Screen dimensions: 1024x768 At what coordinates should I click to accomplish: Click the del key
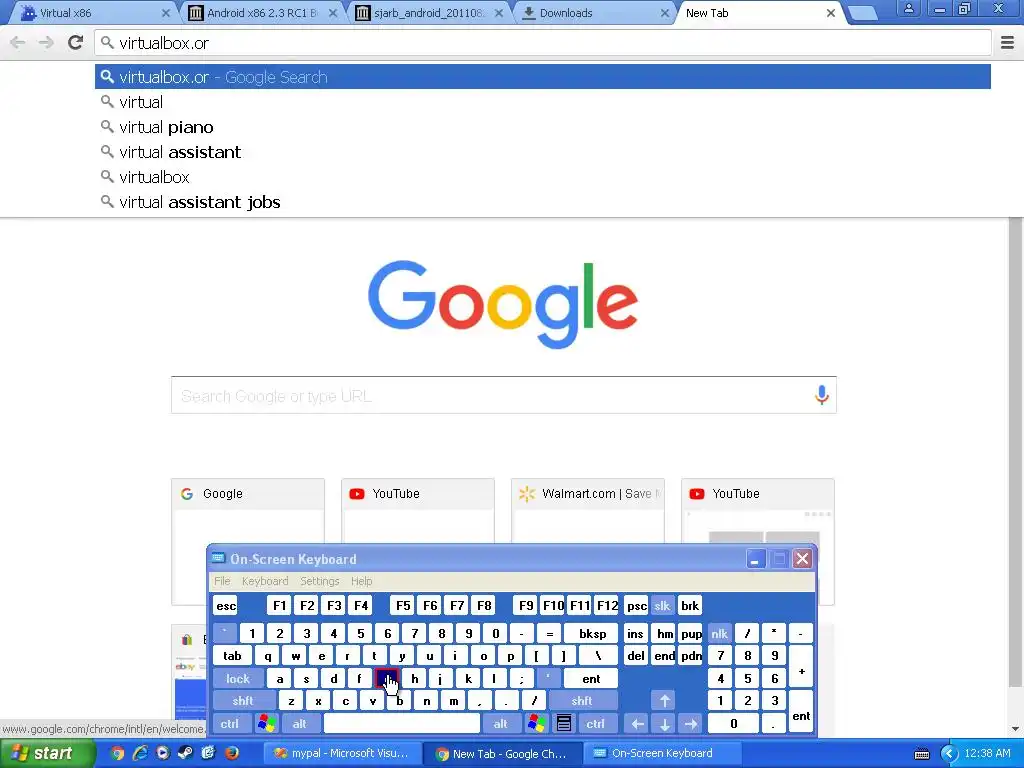click(x=636, y=656)
